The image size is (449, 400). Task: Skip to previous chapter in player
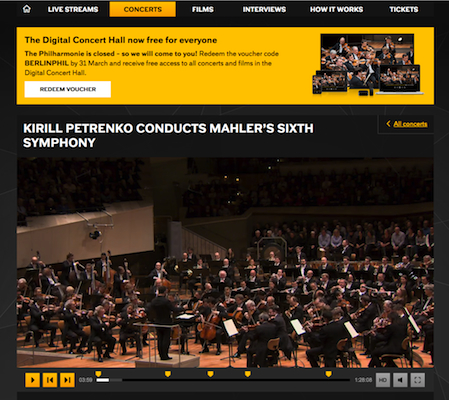[50, 380]
